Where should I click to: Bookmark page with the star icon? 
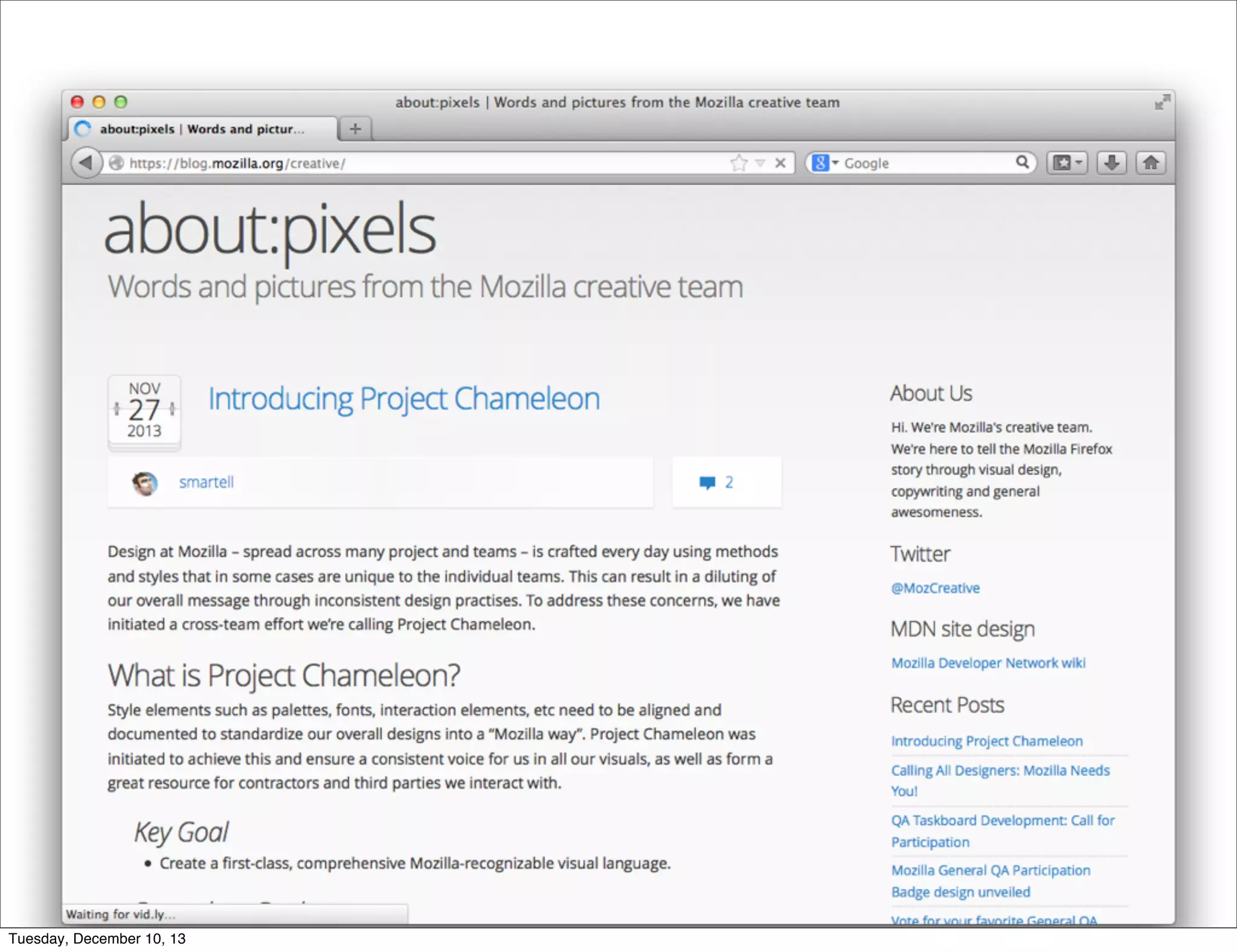[x=739, y=162]
